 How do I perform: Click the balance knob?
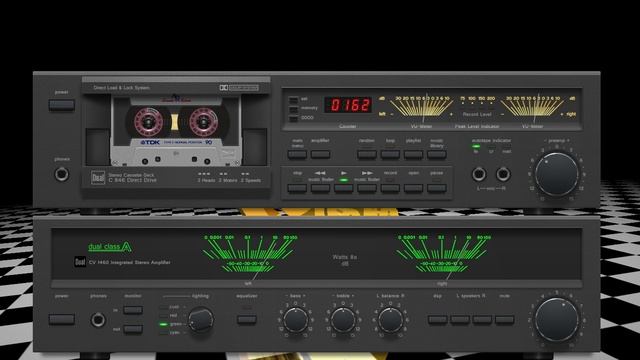click(391, 320)
